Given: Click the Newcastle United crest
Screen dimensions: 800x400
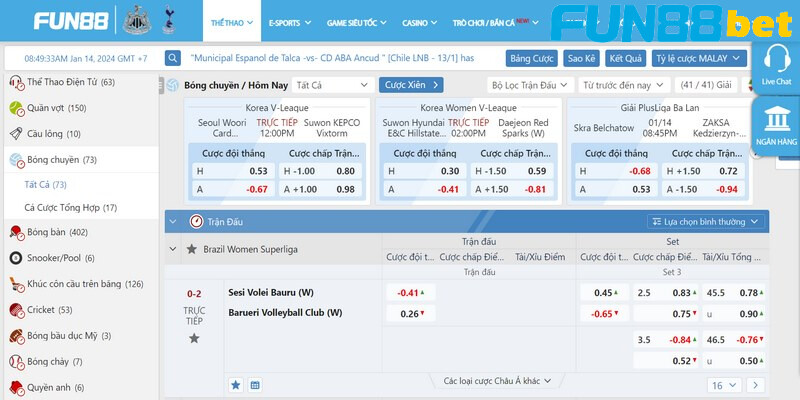Looking at the screenshot, I should click(x=137, y=20).
